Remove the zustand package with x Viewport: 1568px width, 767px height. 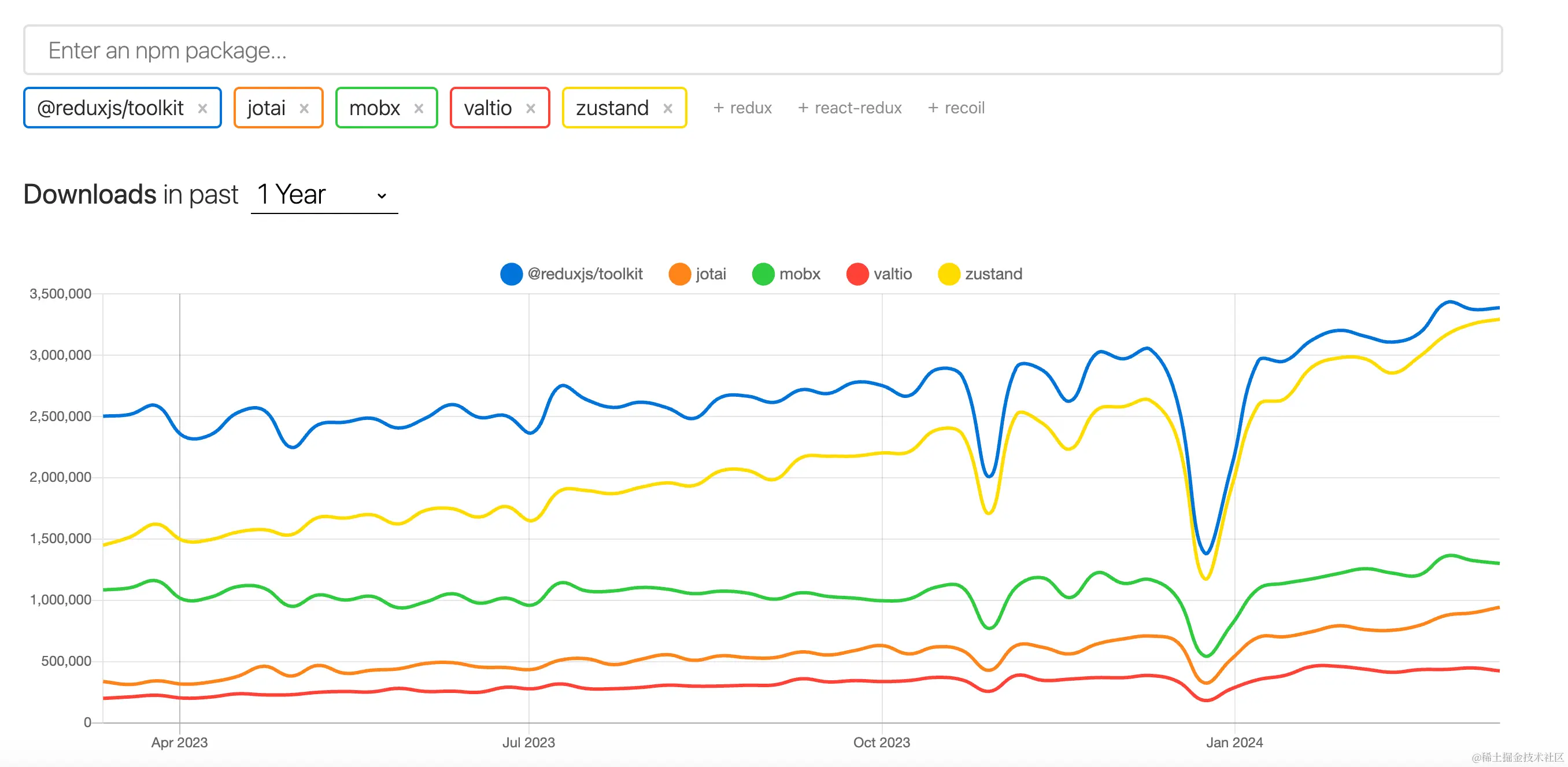click(x=668, y=108)
